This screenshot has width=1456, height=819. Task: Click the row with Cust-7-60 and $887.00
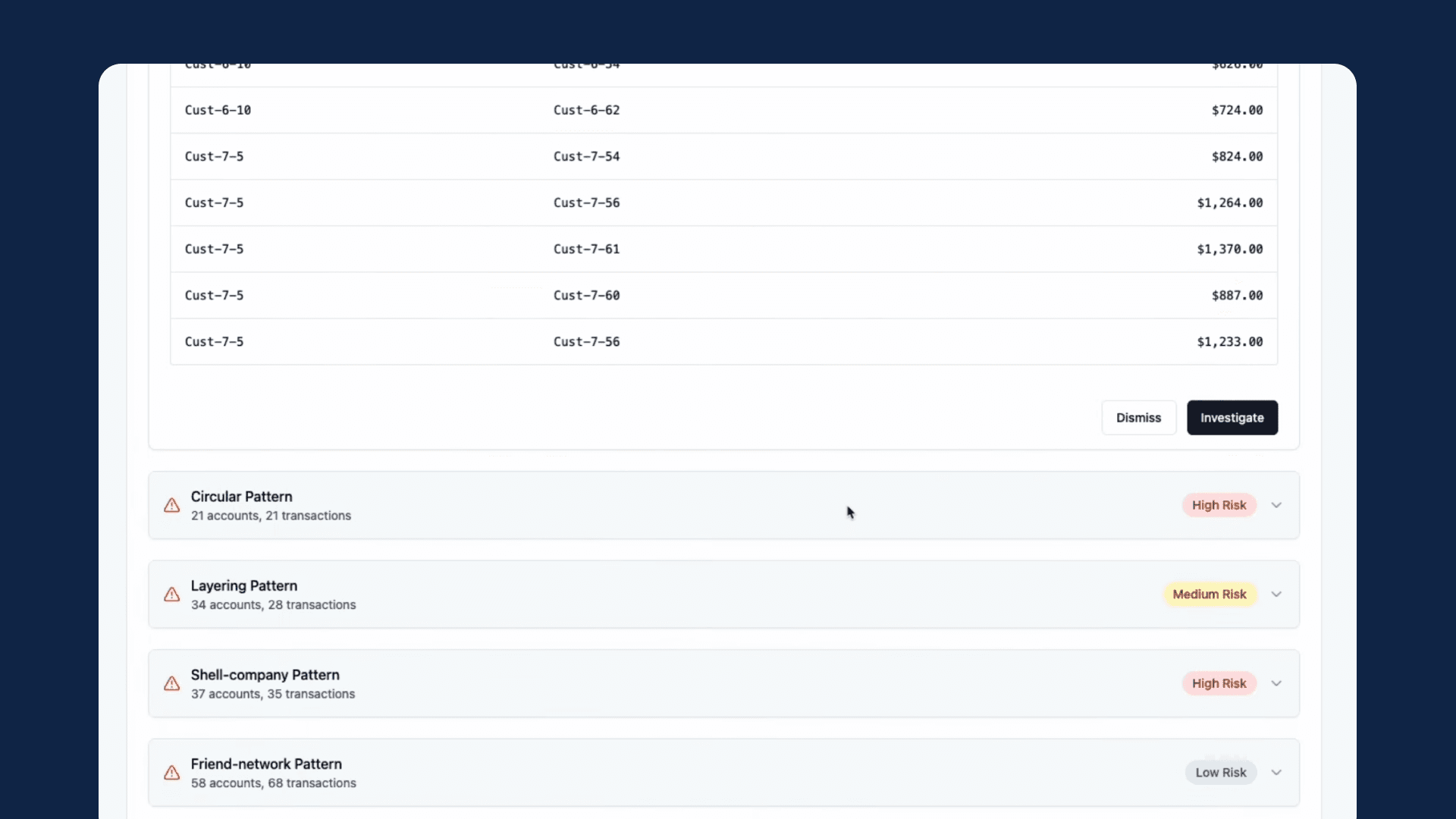(723, 296)
